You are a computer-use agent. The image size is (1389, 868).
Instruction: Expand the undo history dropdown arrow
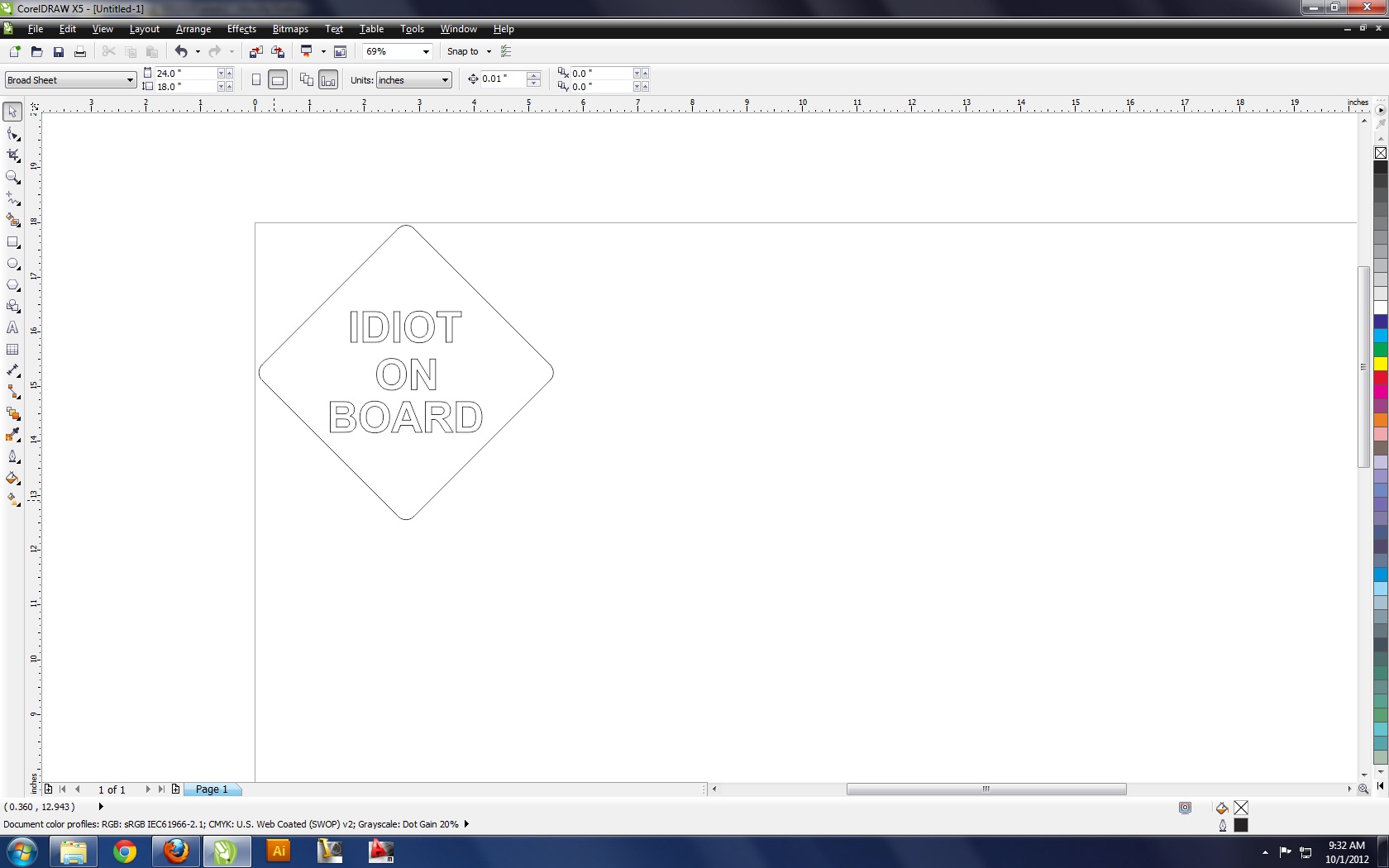tap(197, 51)
